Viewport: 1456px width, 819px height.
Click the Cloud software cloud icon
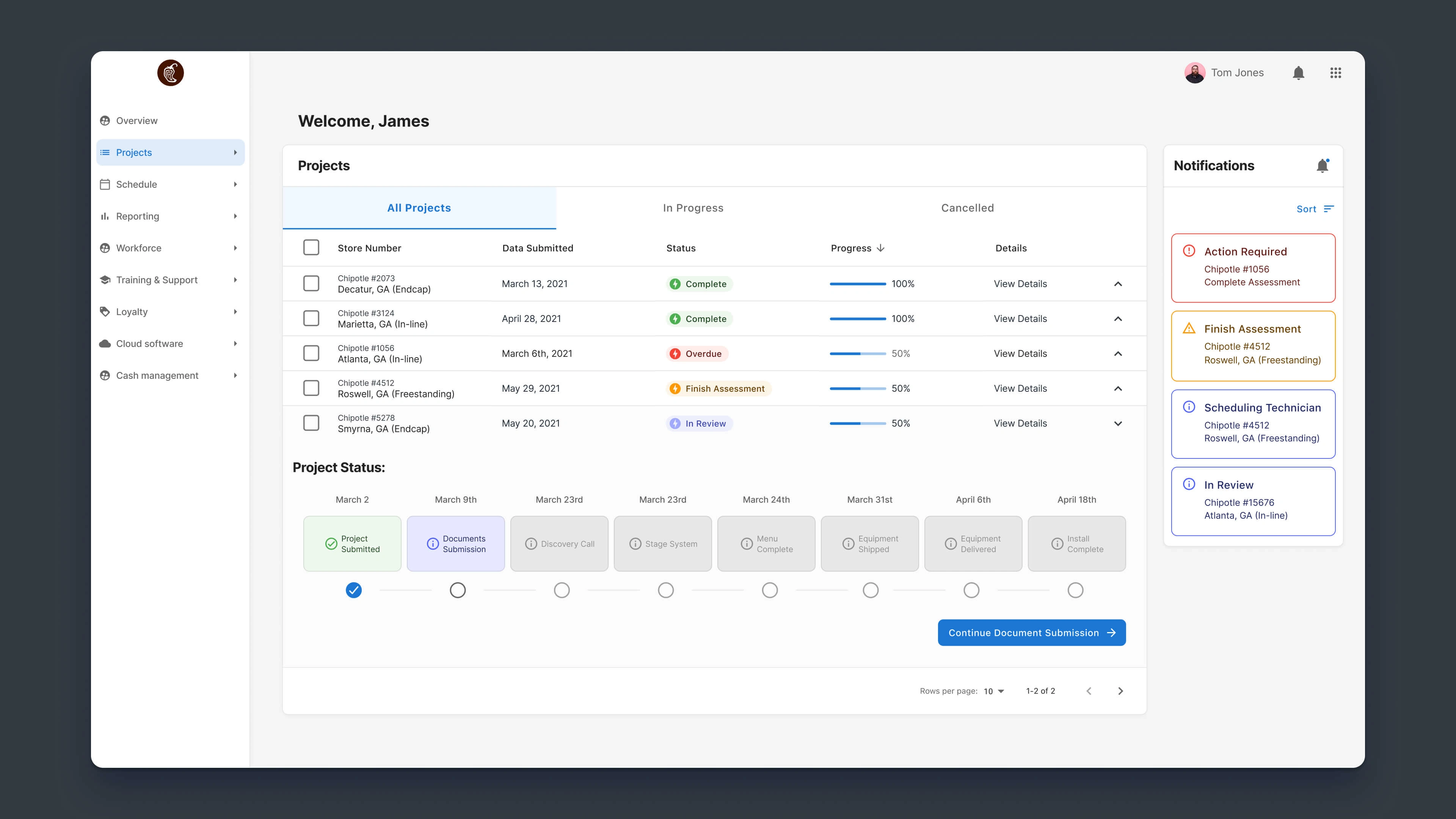(105, 344)
